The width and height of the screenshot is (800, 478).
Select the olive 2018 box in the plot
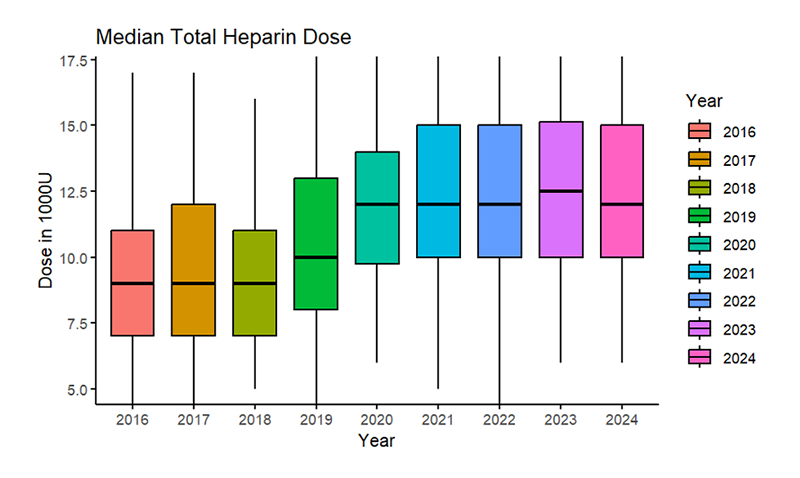pyautogui.click(x=255, y=283)
